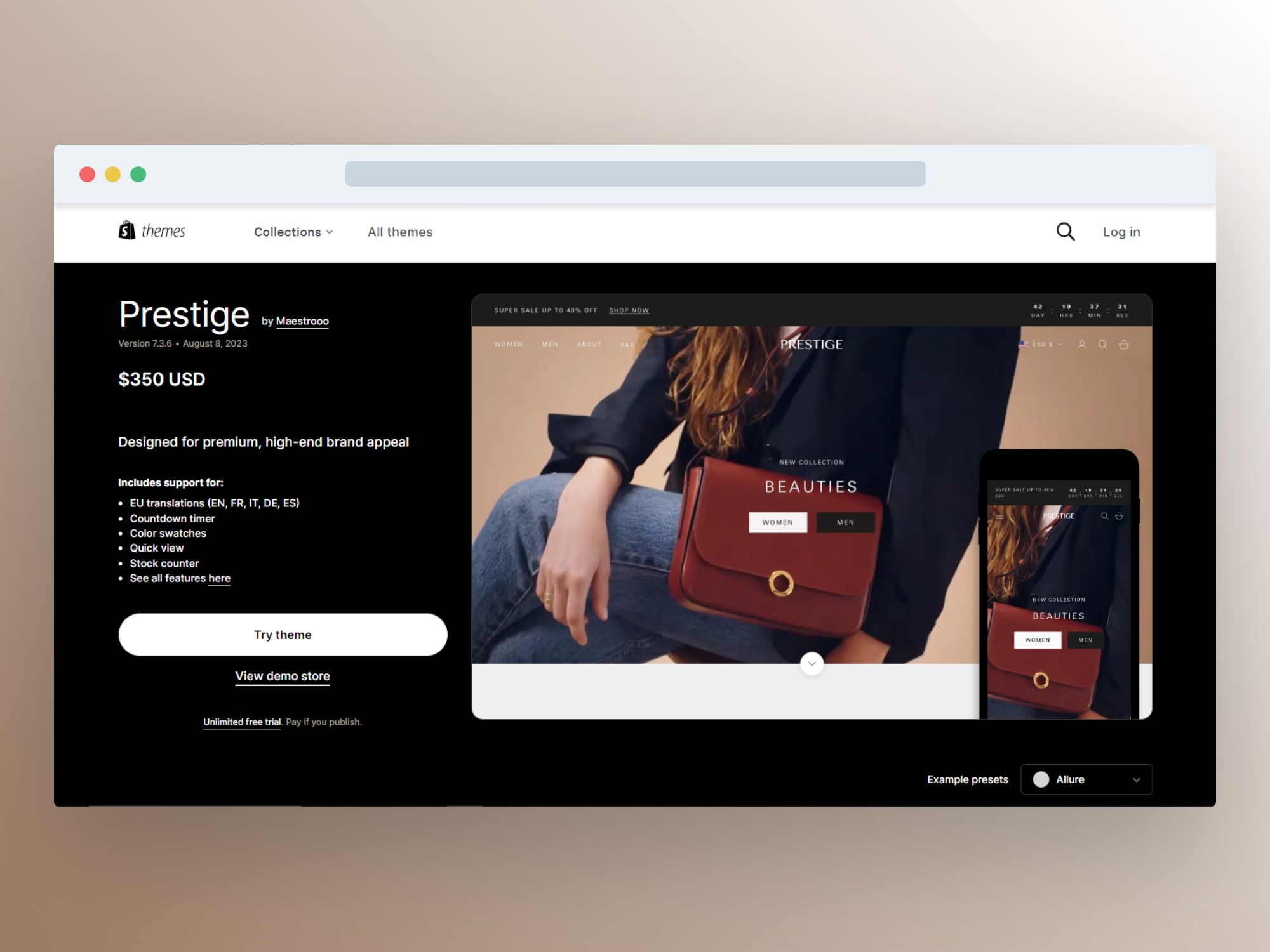Click the user account Log in icon
The width and height of the screenshot is (1270, 952).
pyautogui.click(x=1121, y=231)
